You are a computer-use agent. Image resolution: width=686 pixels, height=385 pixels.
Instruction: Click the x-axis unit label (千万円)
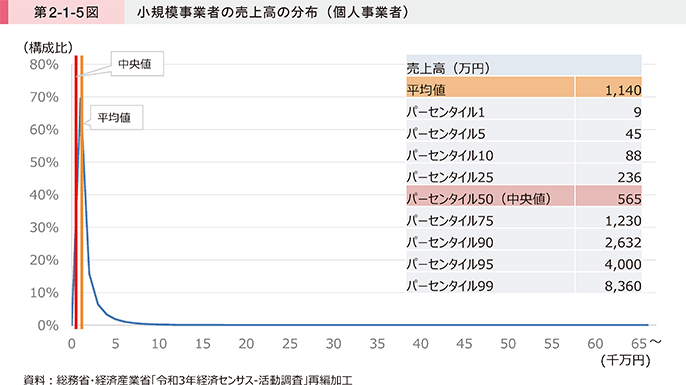coord(626,360)
